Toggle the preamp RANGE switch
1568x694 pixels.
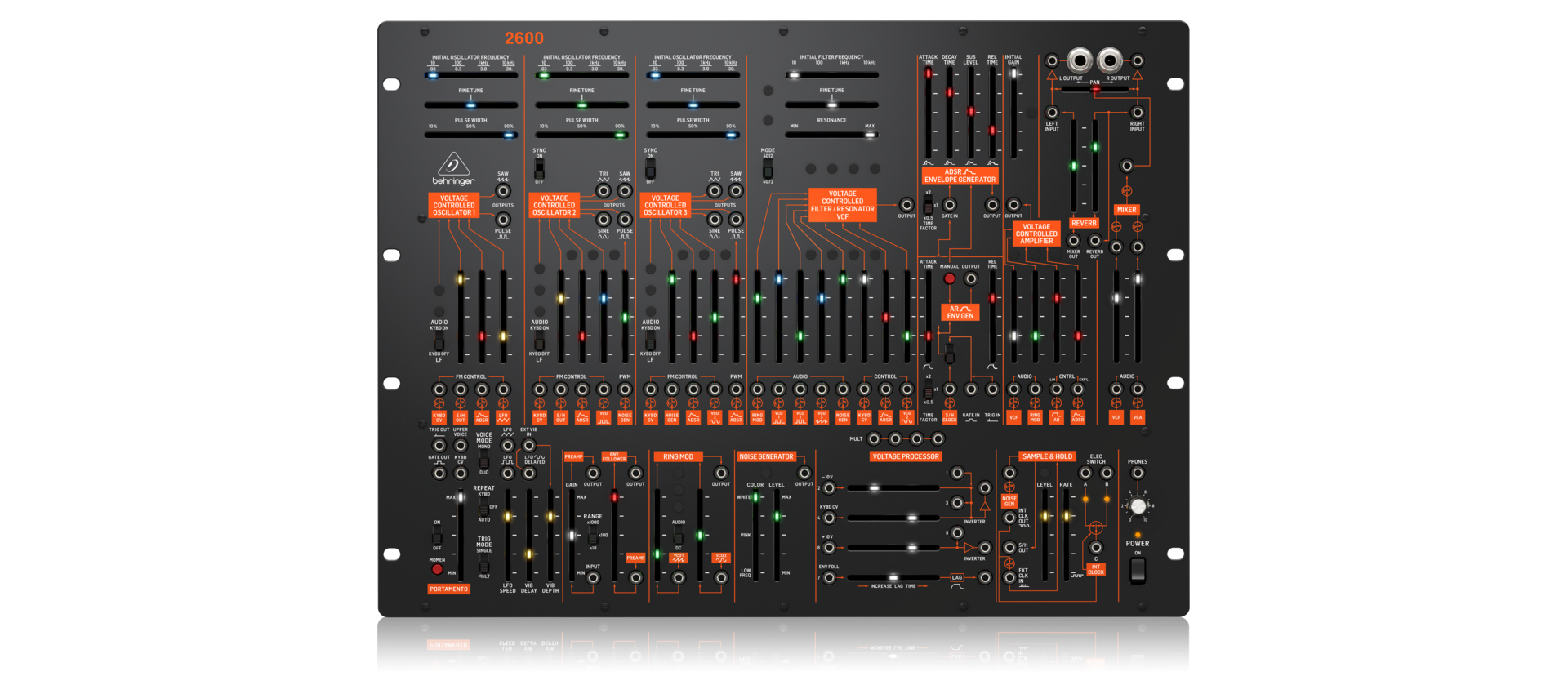593,536
